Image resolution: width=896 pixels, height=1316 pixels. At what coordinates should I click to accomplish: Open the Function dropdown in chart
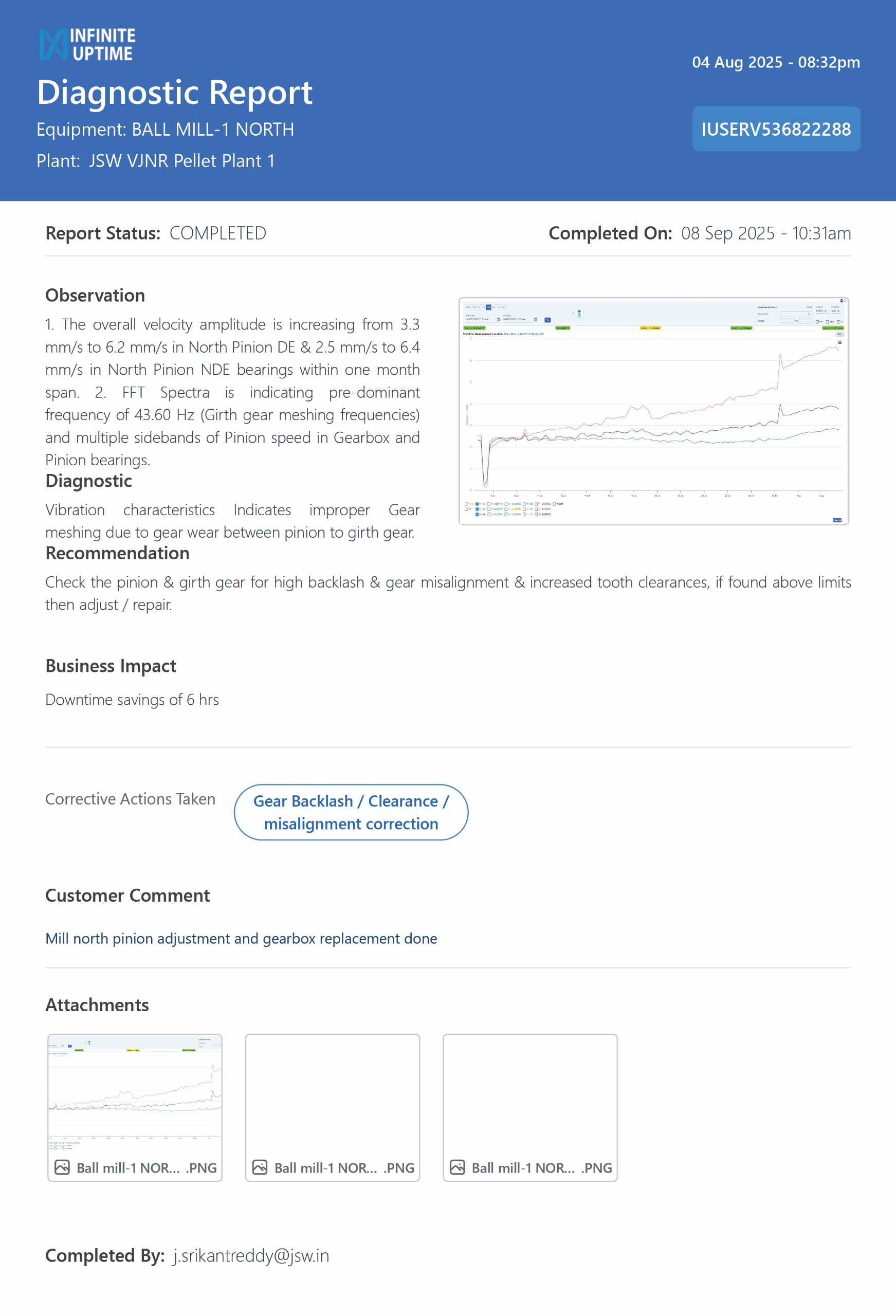click(x=835, y=311)
